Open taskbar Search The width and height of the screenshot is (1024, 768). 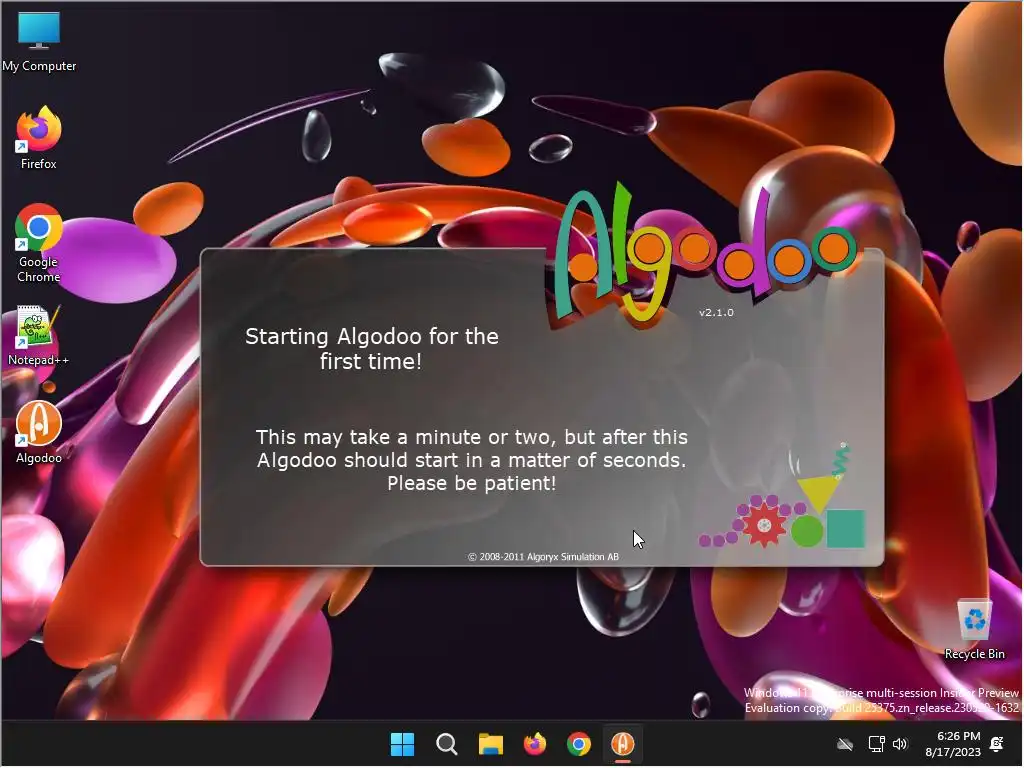447,744
